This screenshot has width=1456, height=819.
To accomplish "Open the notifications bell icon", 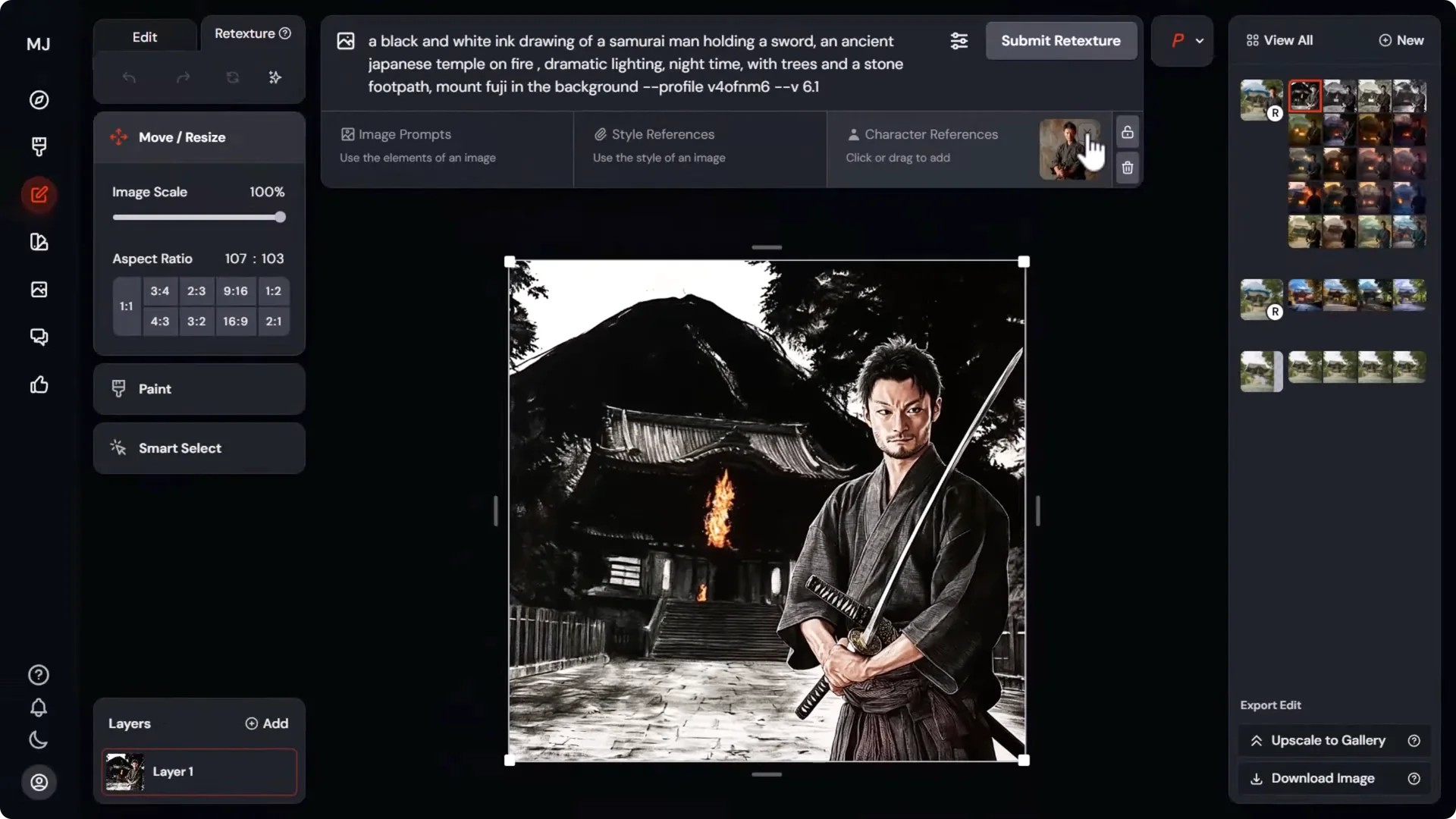I will [x=39, y=708].
